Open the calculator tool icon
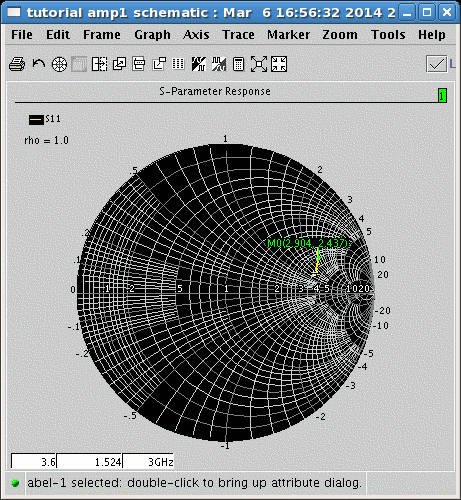The height and width of the screenshot is (500, 461). 238,64
